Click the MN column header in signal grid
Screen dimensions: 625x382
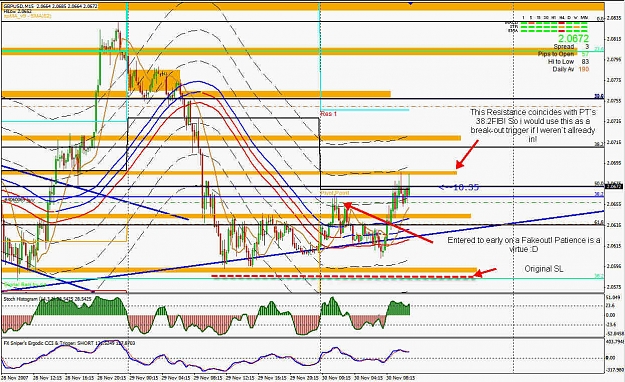(584, 18)
